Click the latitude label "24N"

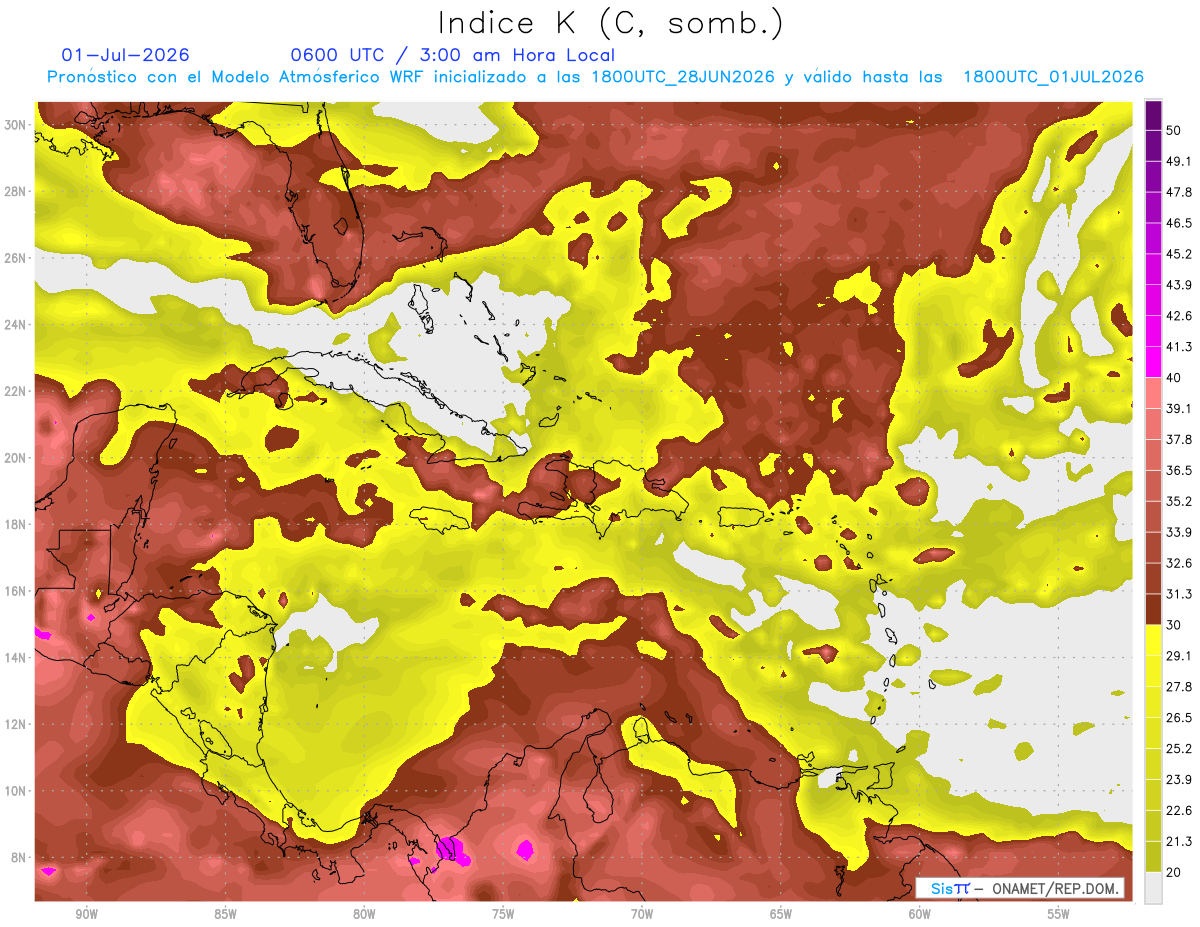click(x=17, y=325)
